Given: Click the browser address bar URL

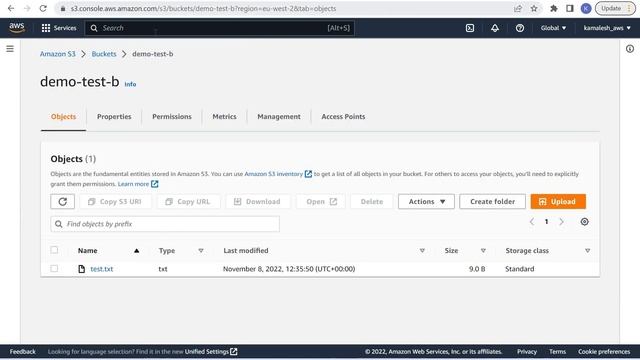Looking at the screenshot, I should click(203, 8).
